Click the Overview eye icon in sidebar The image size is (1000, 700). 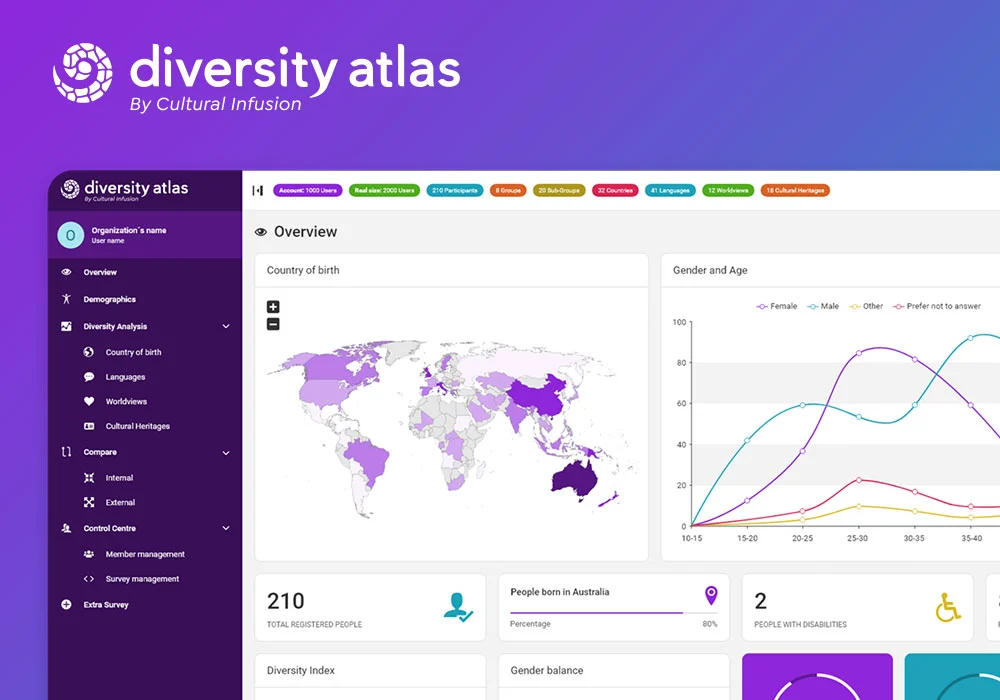pyautogui.click(x=66, y=272)
